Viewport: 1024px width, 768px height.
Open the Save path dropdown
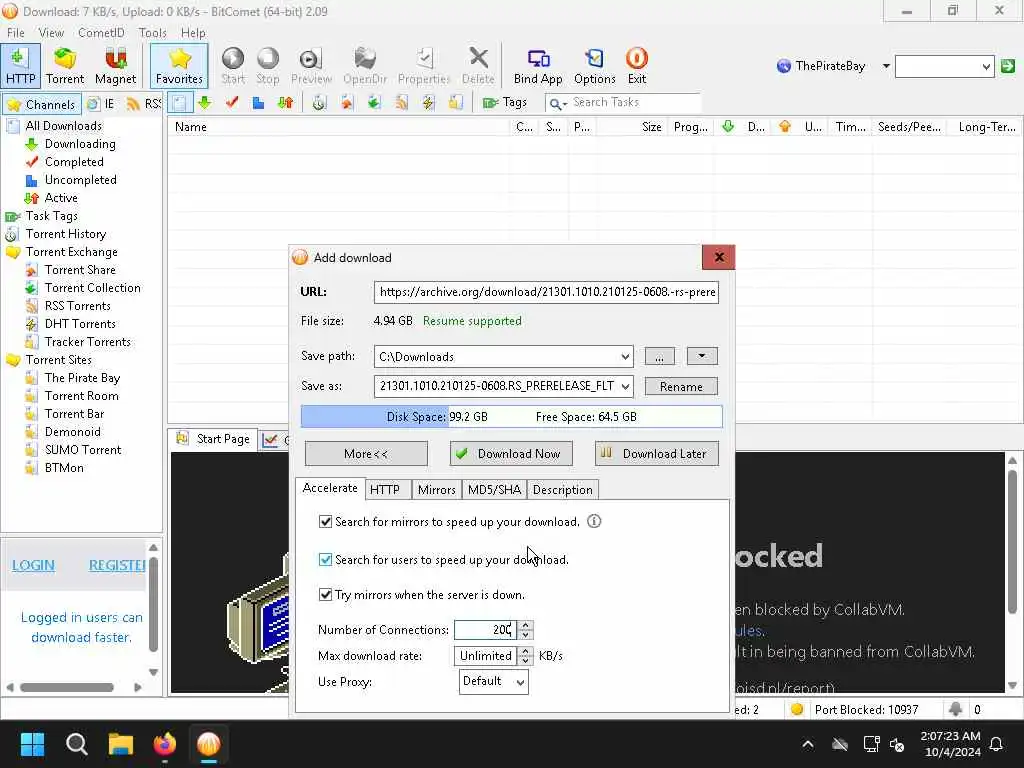click(x=625, y=357)
